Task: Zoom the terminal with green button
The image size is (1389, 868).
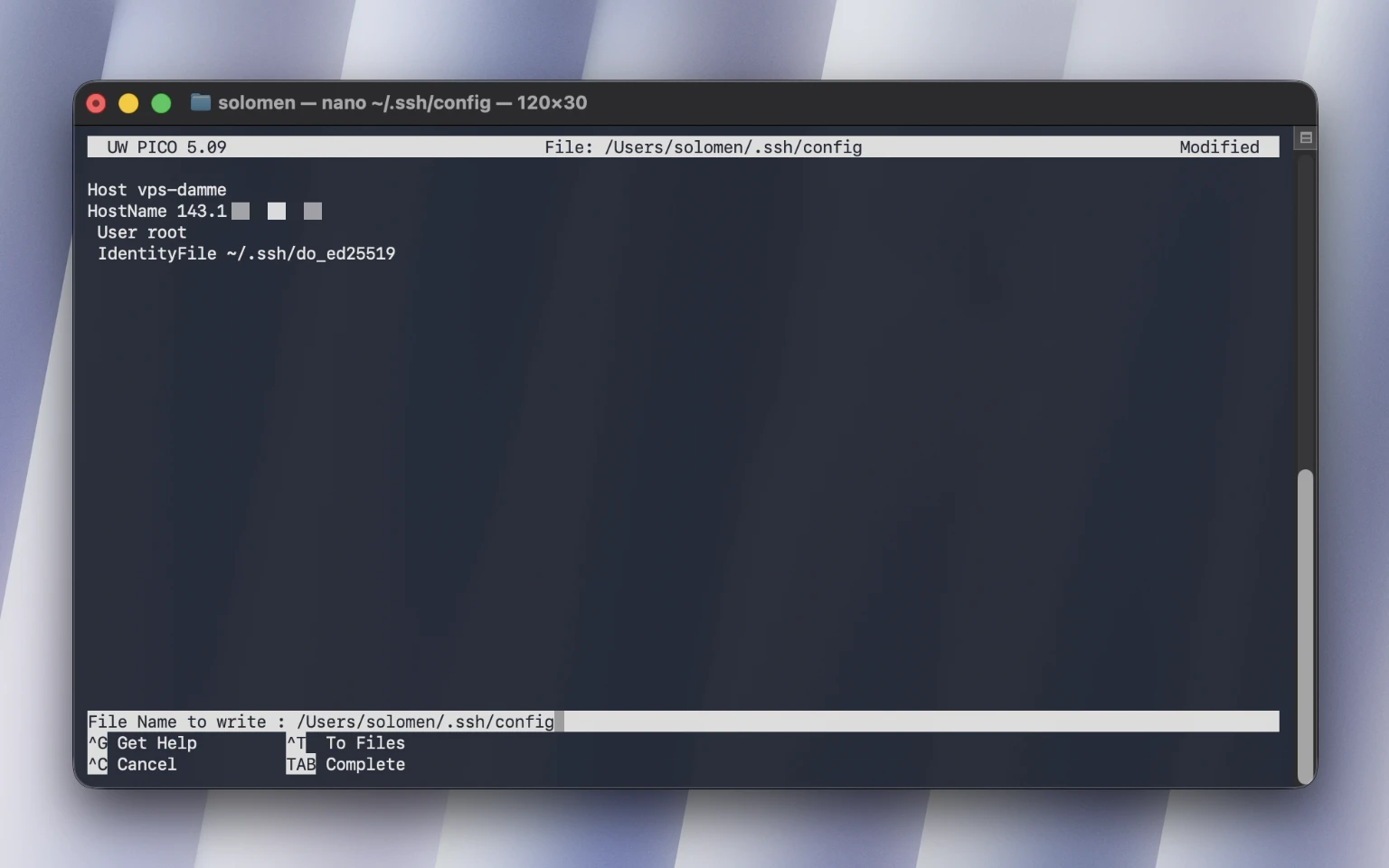Action: [x=161, y=103]
